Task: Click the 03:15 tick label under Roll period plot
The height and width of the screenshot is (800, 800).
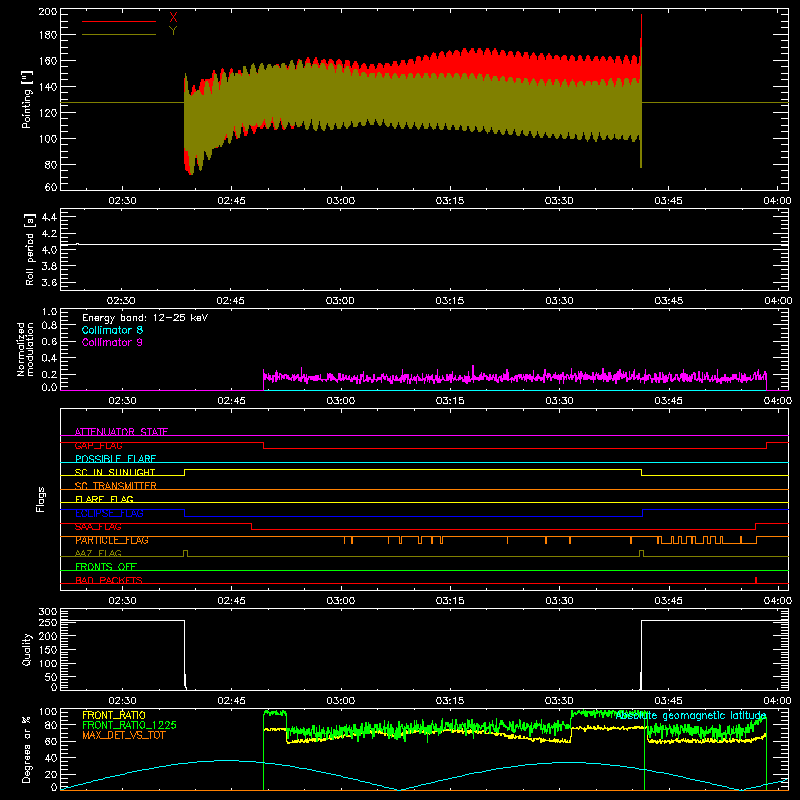Action: point(450,301)
